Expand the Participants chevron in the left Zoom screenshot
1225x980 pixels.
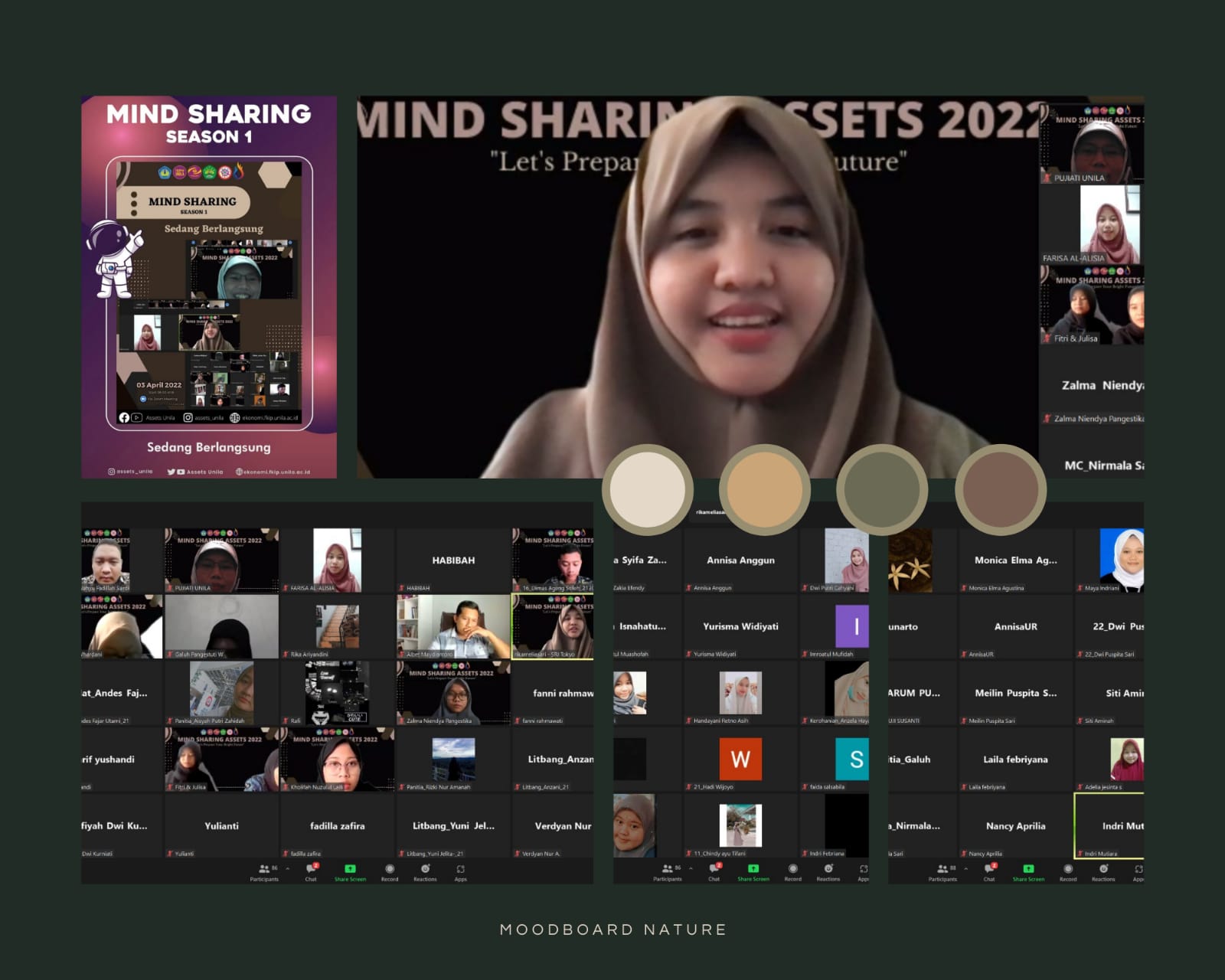(x=288, y=868)
